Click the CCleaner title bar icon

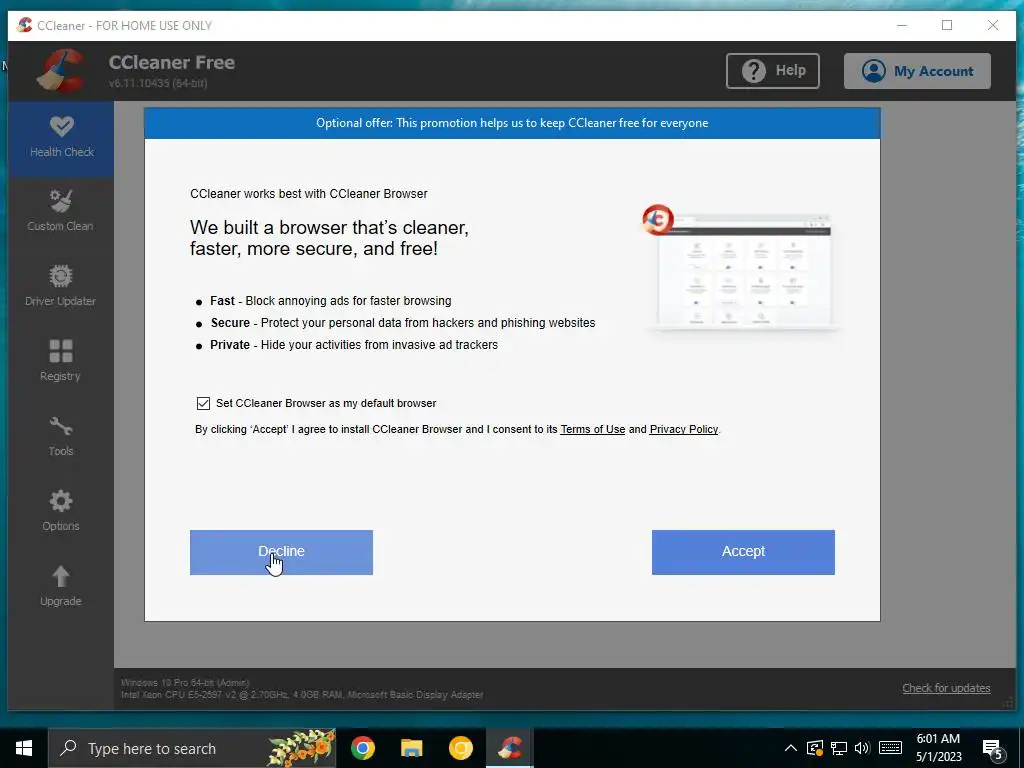[25, 25]
